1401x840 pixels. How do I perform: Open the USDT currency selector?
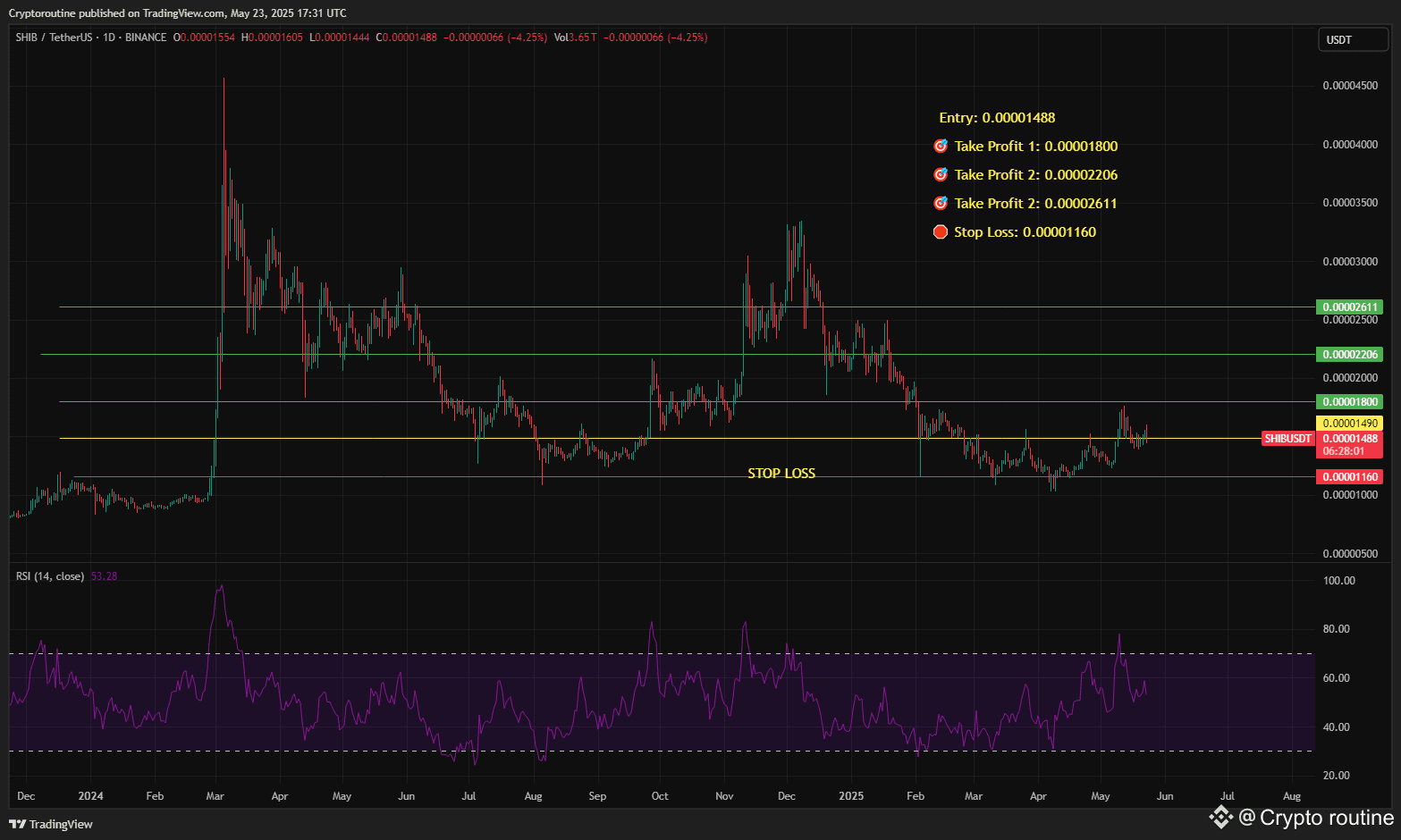click(x=1352, y=40)
